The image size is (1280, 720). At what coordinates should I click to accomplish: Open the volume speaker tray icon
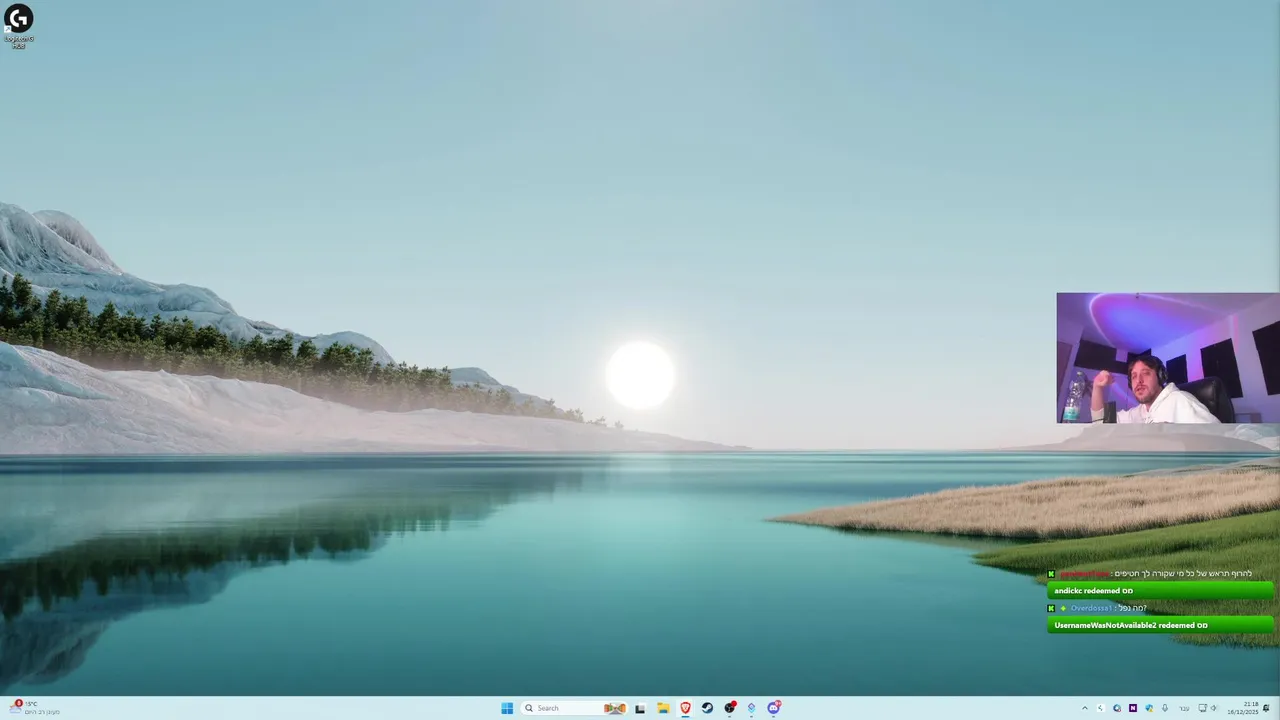(x=1214, y=708)
